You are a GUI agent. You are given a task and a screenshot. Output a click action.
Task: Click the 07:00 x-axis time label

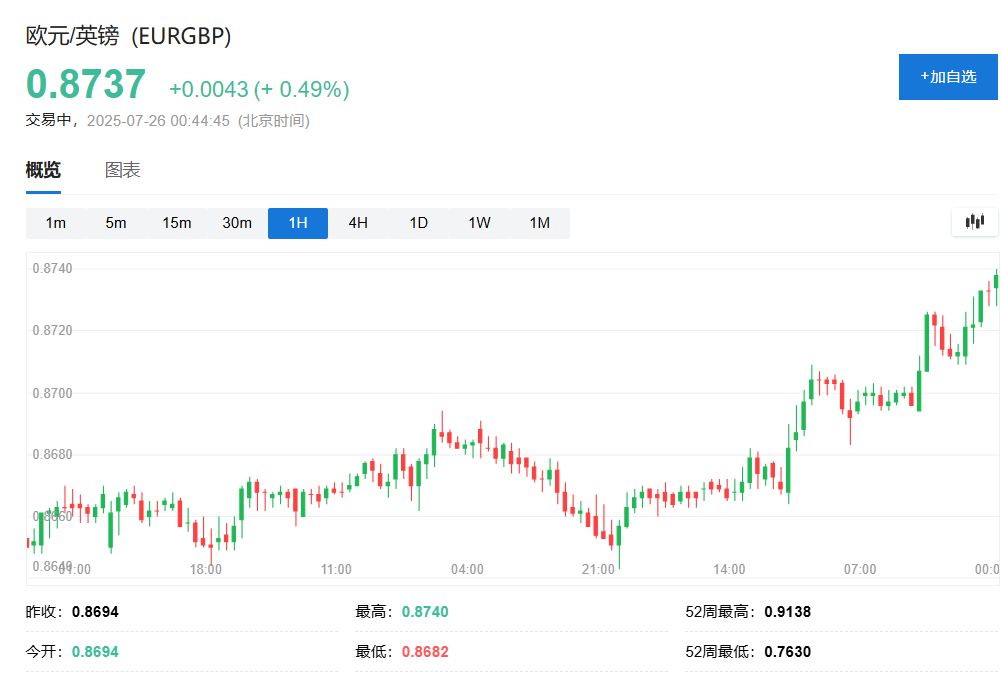tap(860, 569)
